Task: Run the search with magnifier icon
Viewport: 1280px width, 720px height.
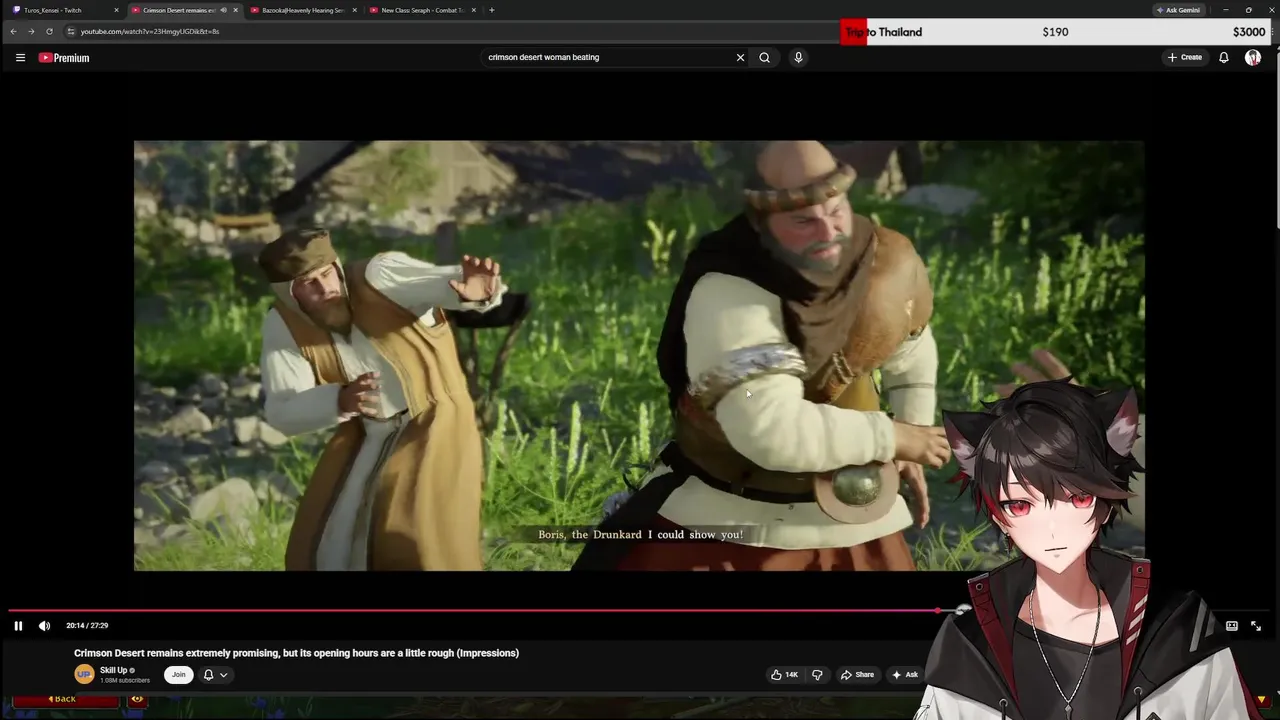Action: point(764,57)
